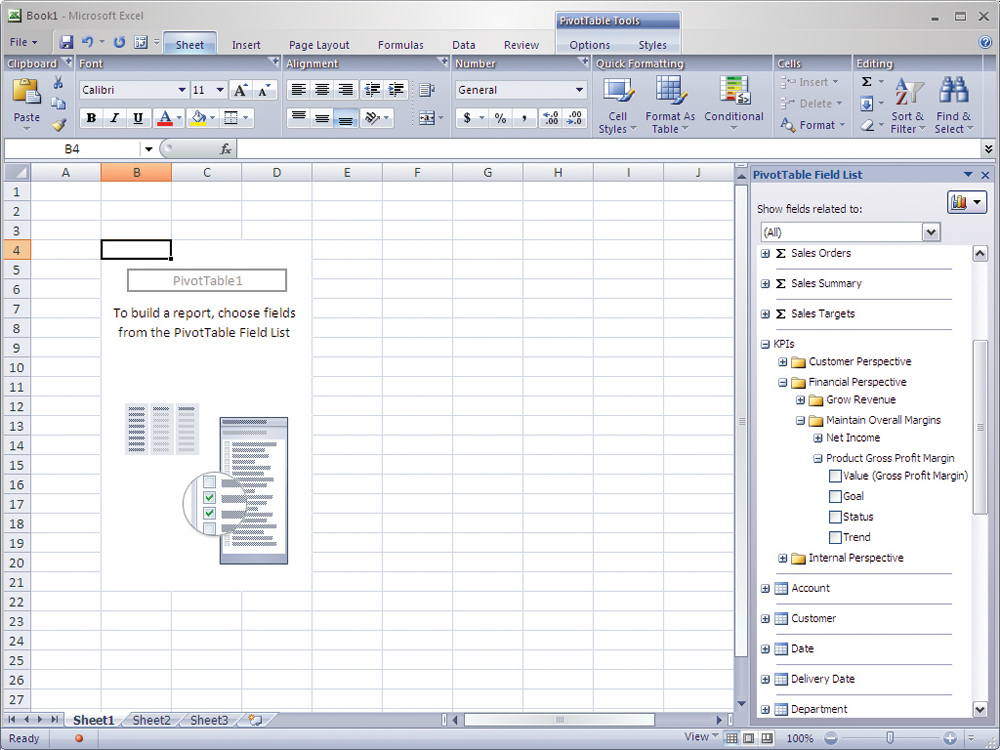Click the Copy icon in Clipboard group
This screenshot has width=1000, height=750.
[58, 103]
